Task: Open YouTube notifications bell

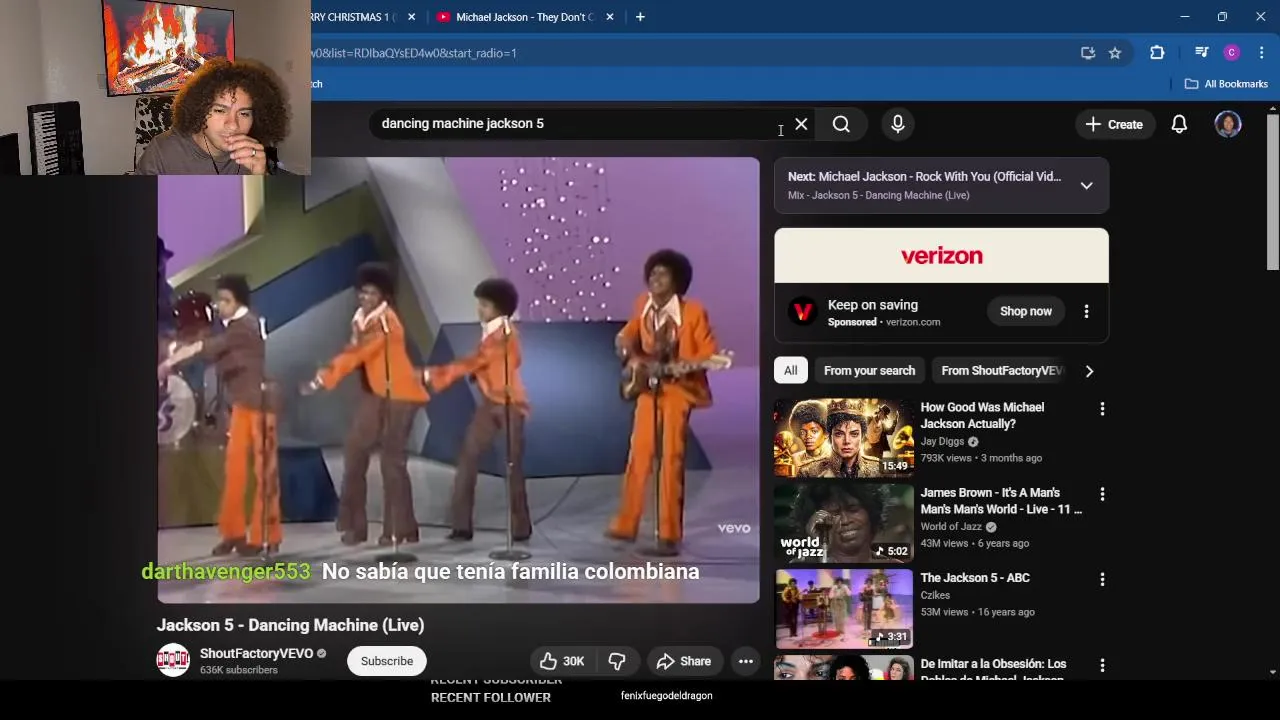Action: tap(1179, 124)
